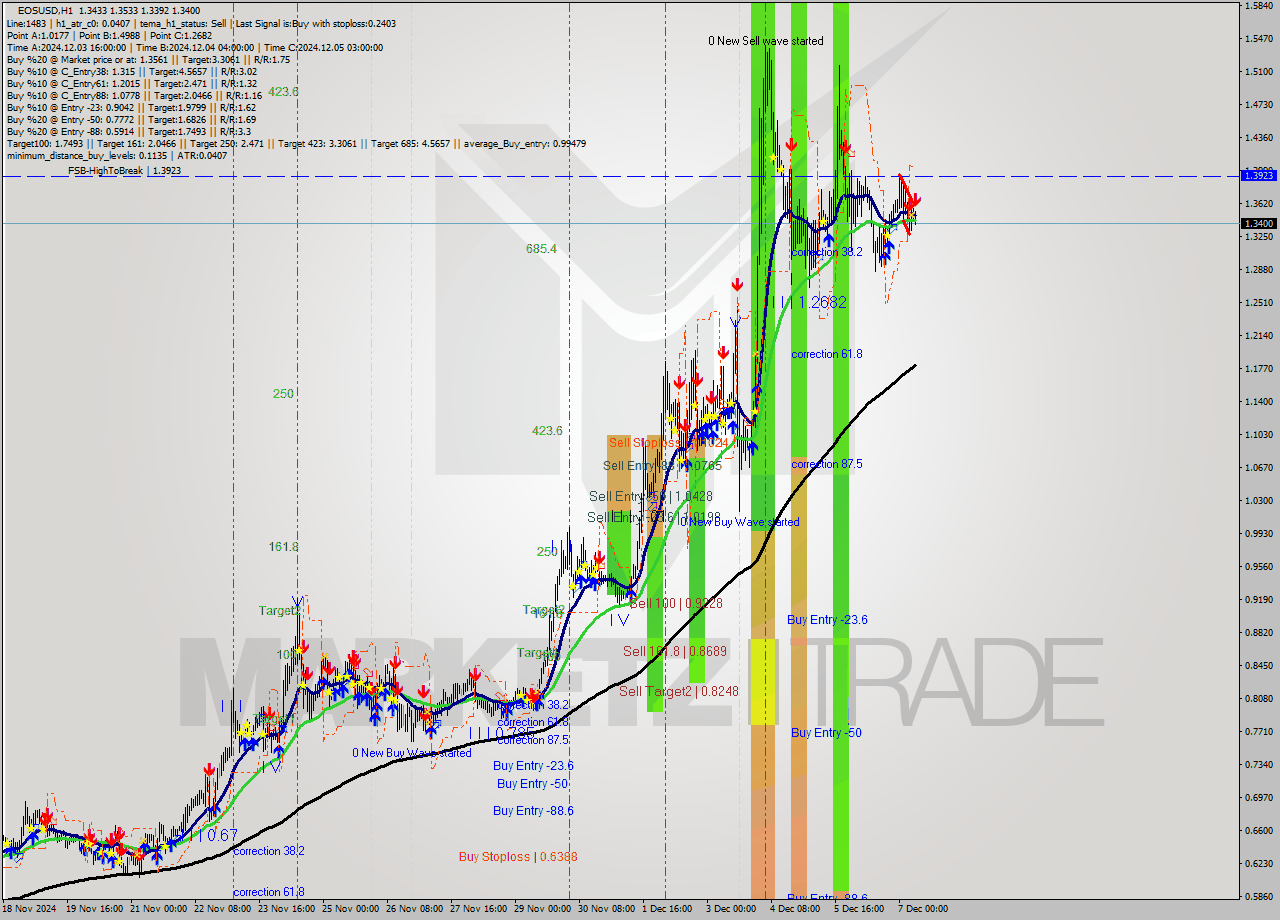Click the blue 1.3923 price tag on axis
The height and width of the screenshot is (920, 1280).
click(1258, 175)
